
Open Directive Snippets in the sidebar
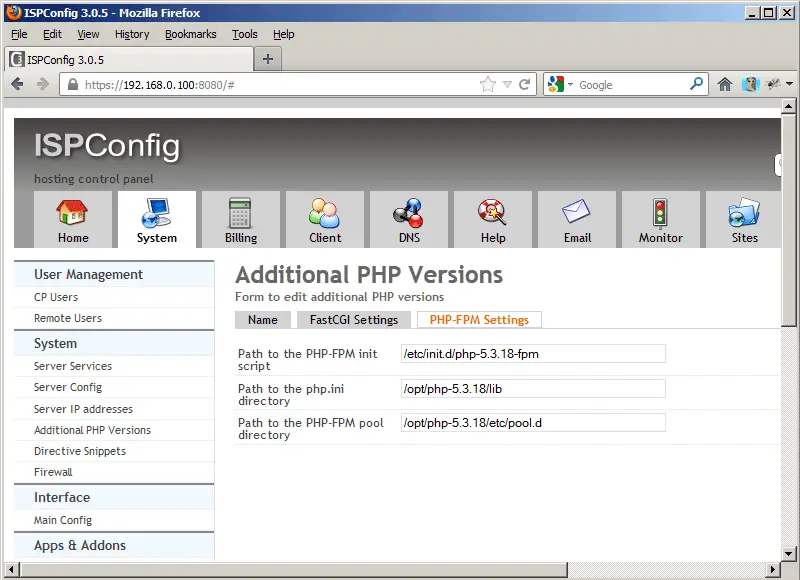(x=80, y=451)
